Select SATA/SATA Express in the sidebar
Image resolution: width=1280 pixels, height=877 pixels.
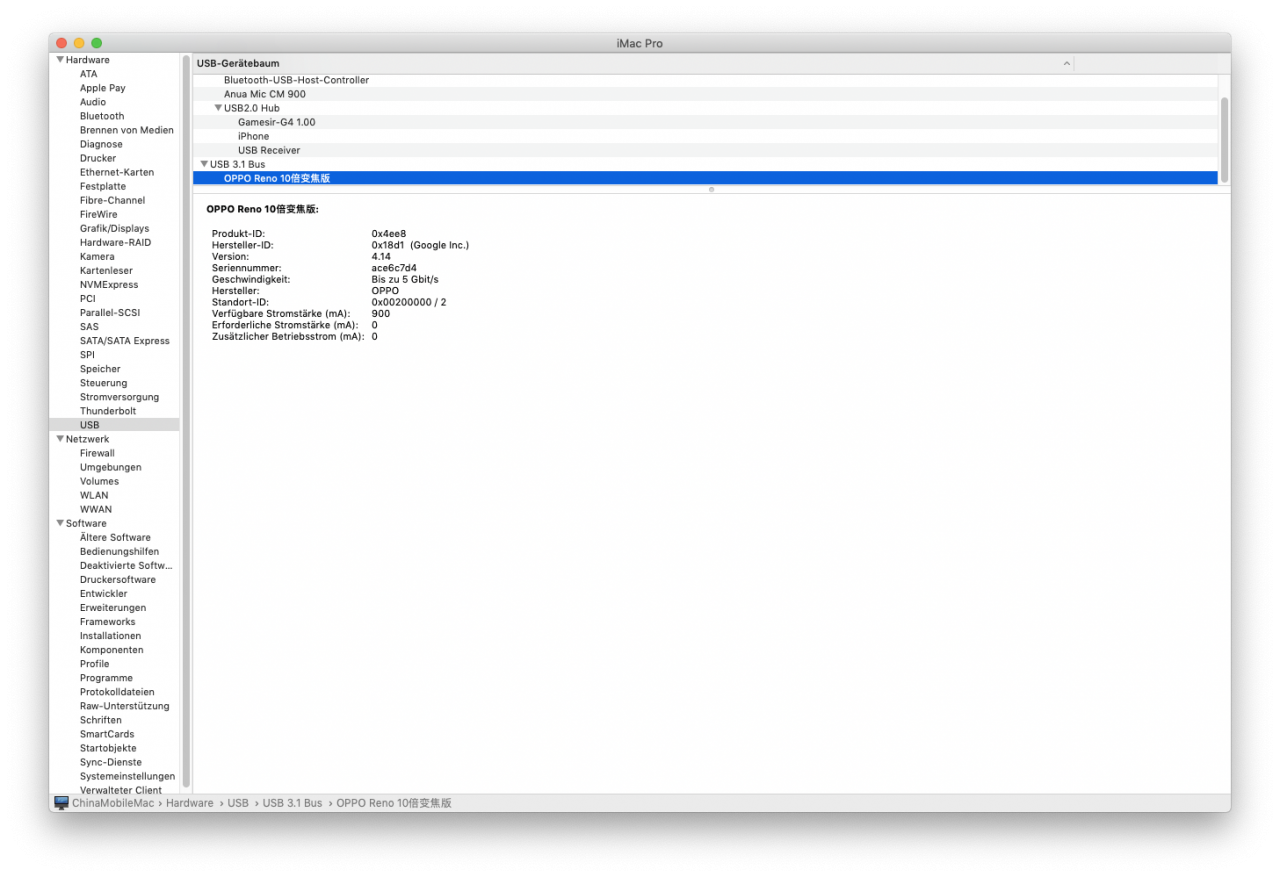point(125,340)
